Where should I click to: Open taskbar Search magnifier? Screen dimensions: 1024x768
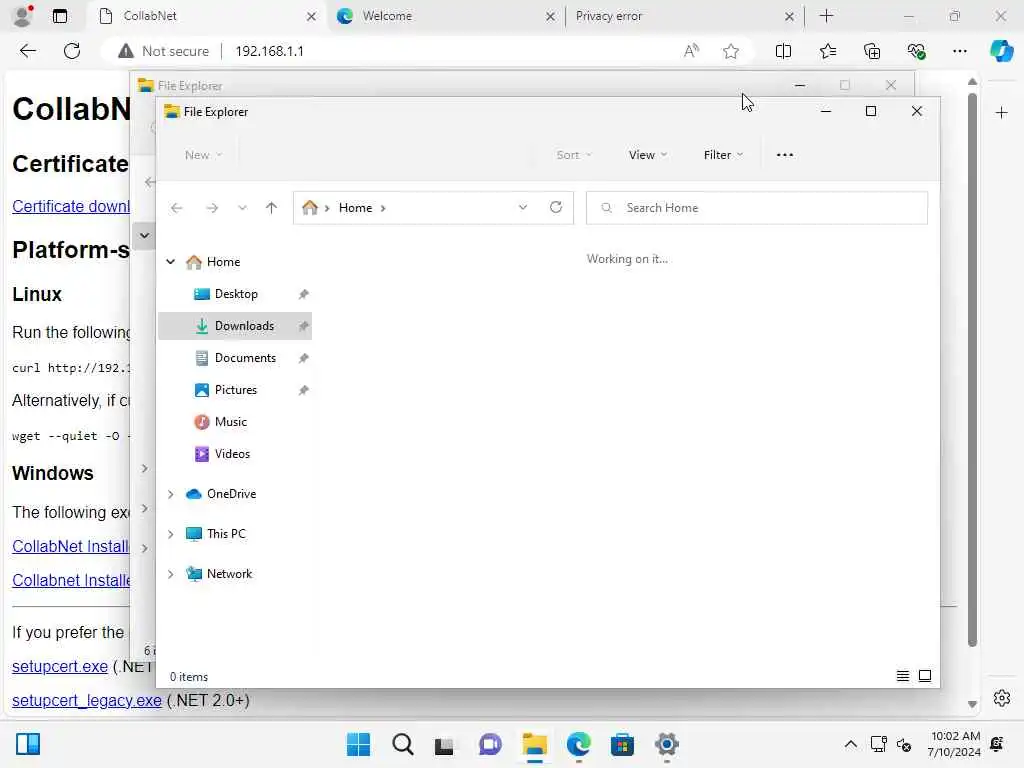(402, 744)
